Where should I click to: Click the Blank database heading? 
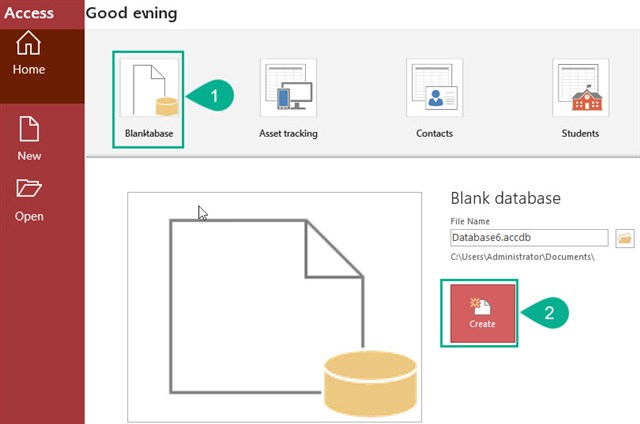[505, 198]
